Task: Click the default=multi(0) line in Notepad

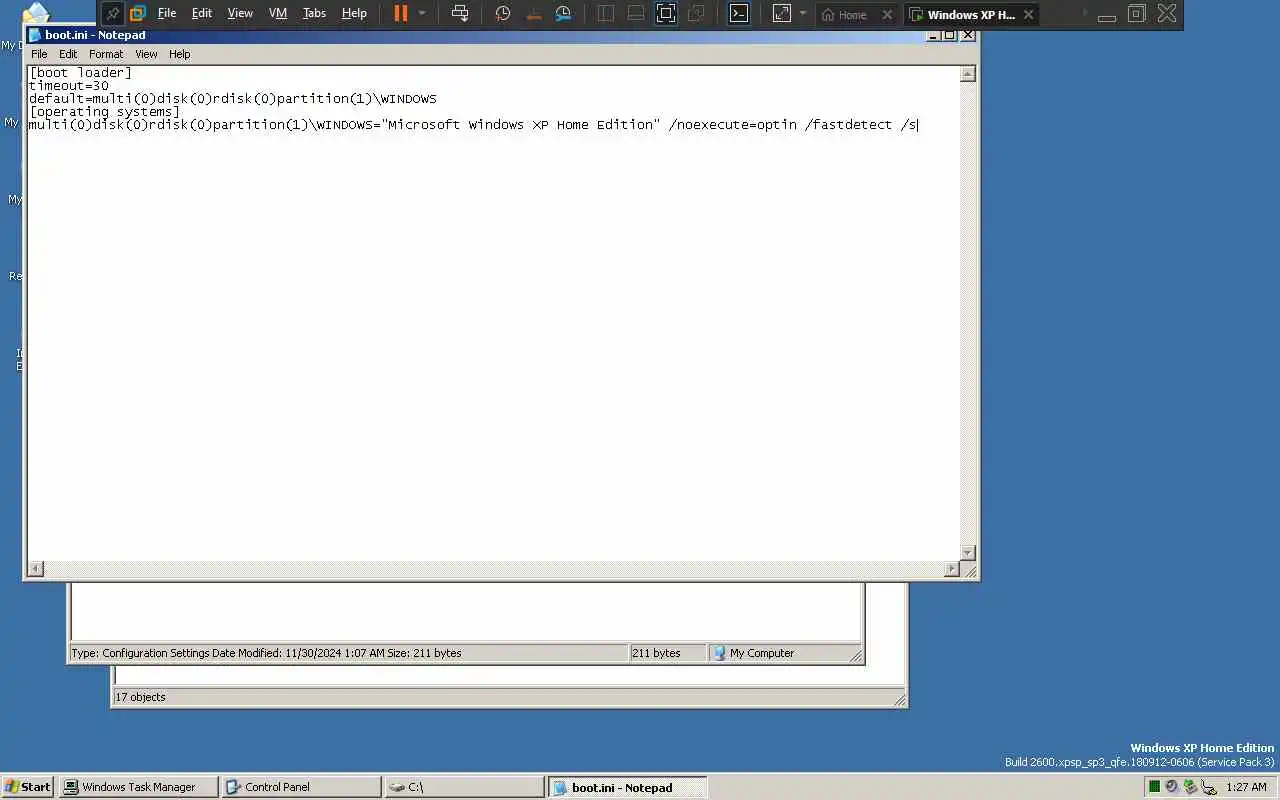Action: (x=233, y=99)
